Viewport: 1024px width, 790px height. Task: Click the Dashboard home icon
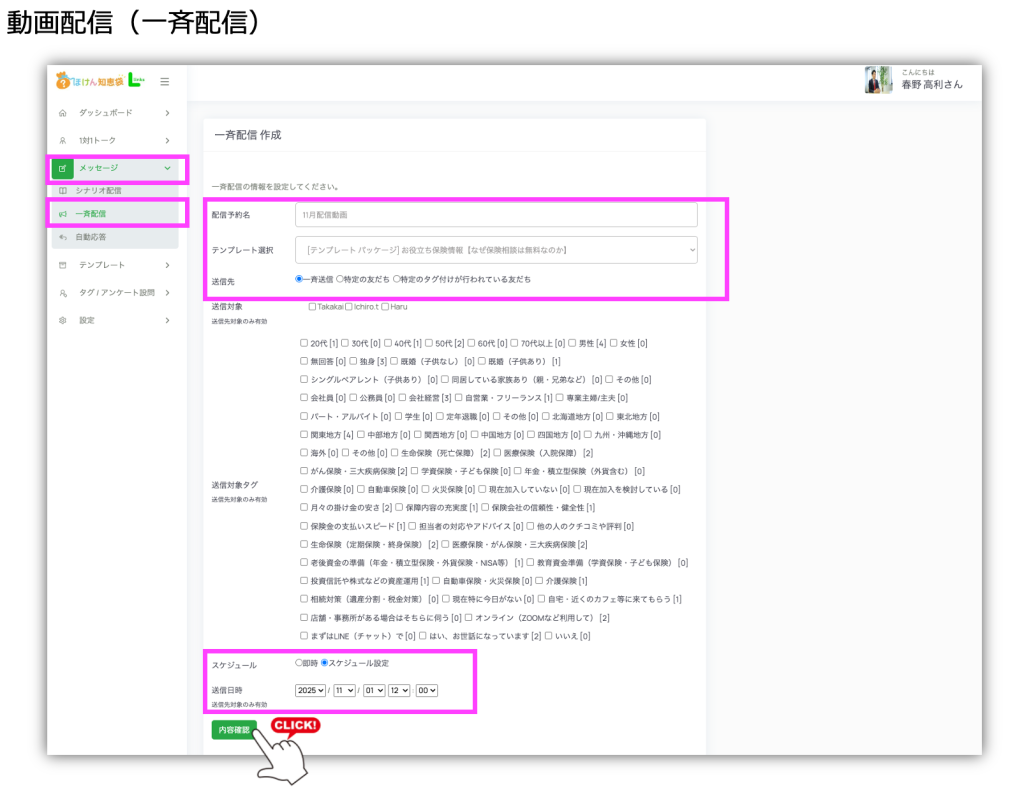coord(63,113)
